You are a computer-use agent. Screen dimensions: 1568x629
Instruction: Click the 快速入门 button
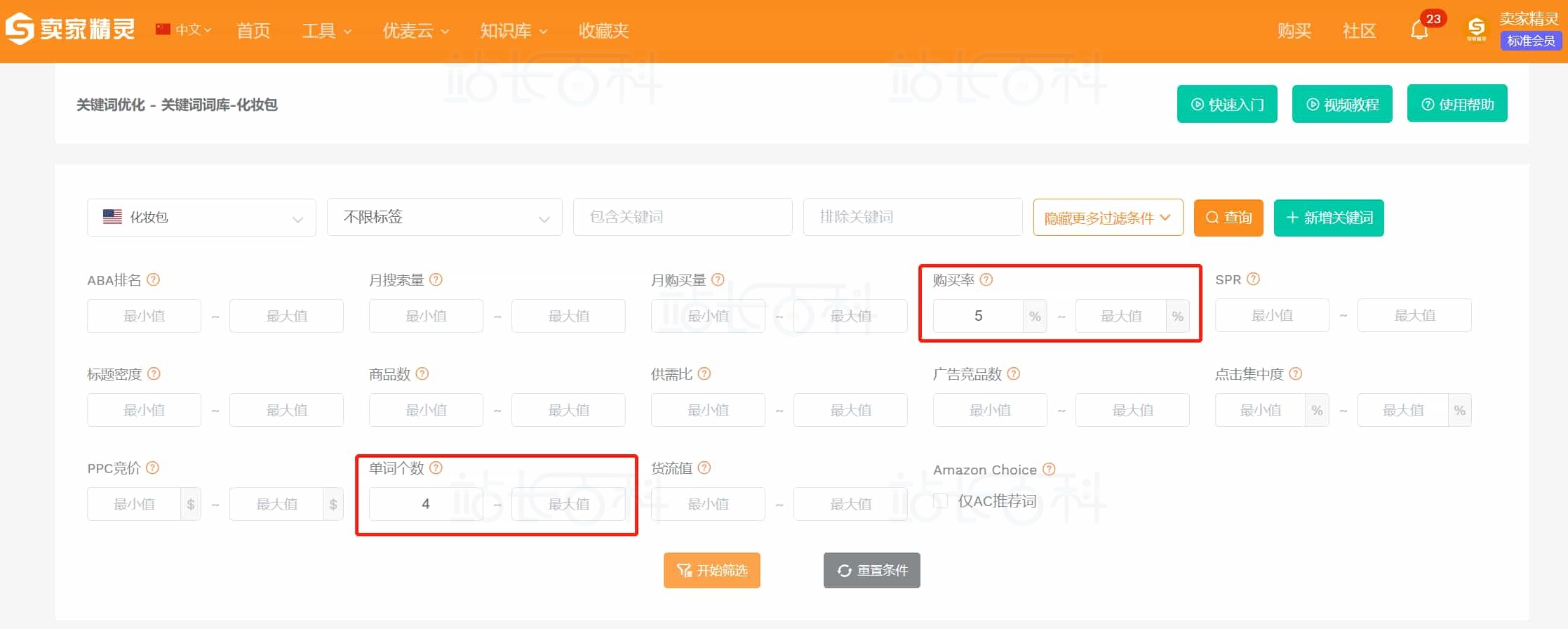1227,104
